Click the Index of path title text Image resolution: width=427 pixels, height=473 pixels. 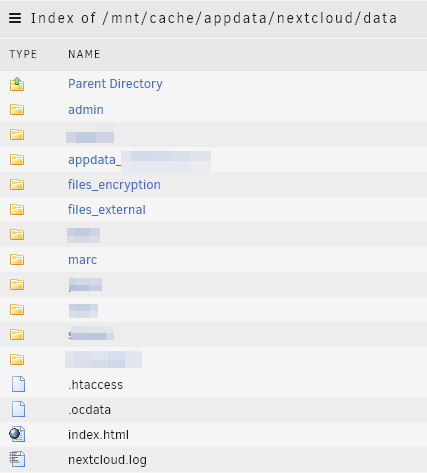[x=214, y=18]
